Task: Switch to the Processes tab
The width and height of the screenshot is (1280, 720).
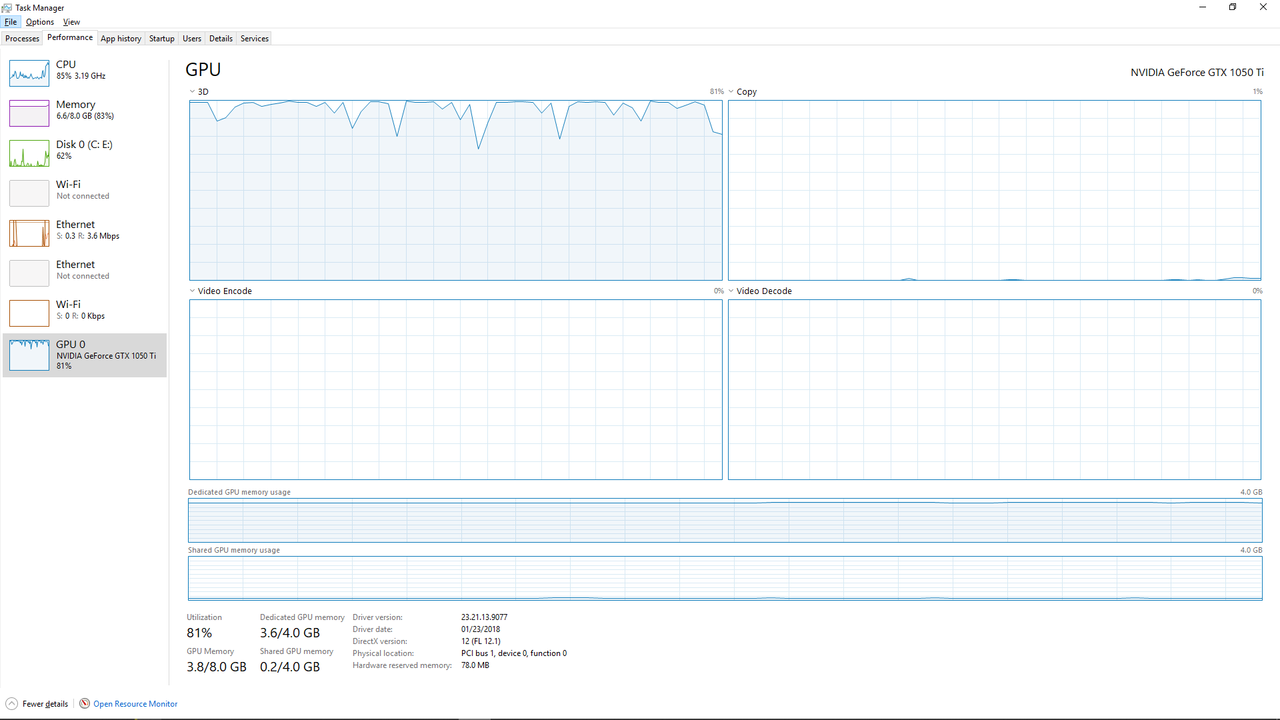Action: click(22, 39)
